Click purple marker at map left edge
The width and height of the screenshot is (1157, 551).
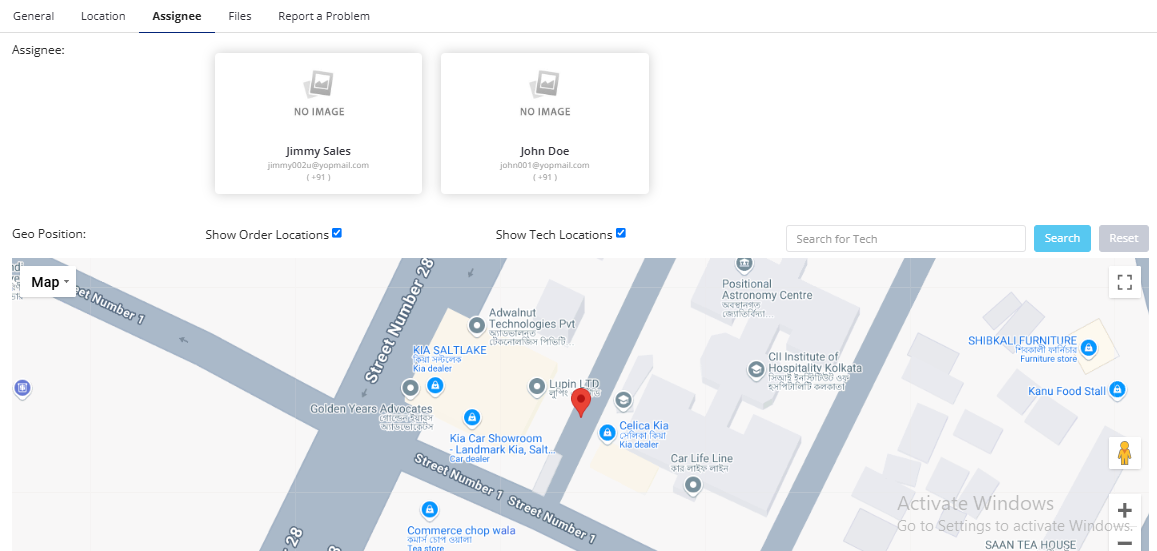(22, 388)
